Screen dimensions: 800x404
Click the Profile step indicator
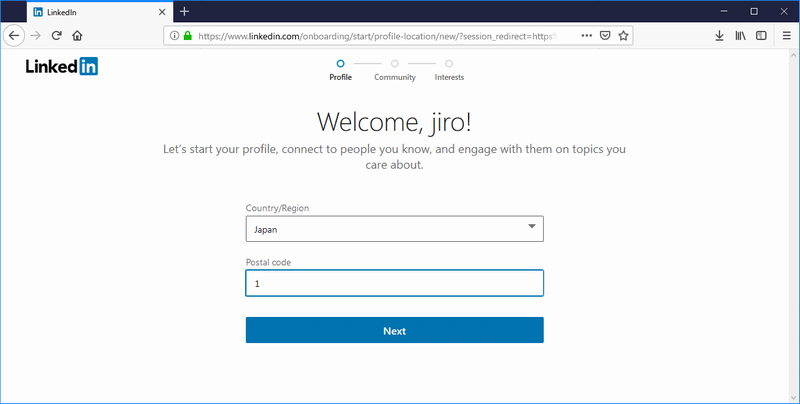(340, 70)
